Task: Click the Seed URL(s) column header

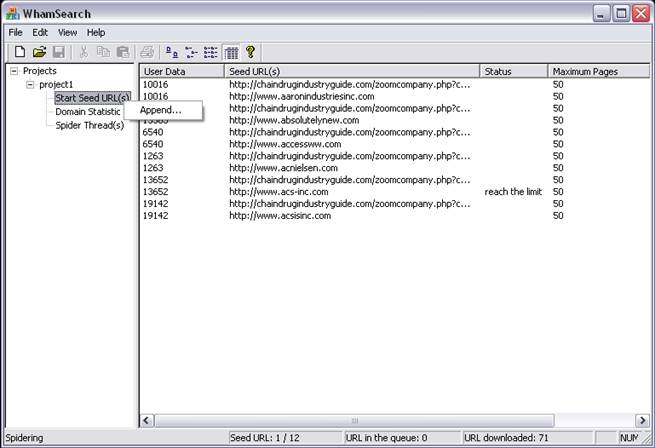Action: (352, 72)
